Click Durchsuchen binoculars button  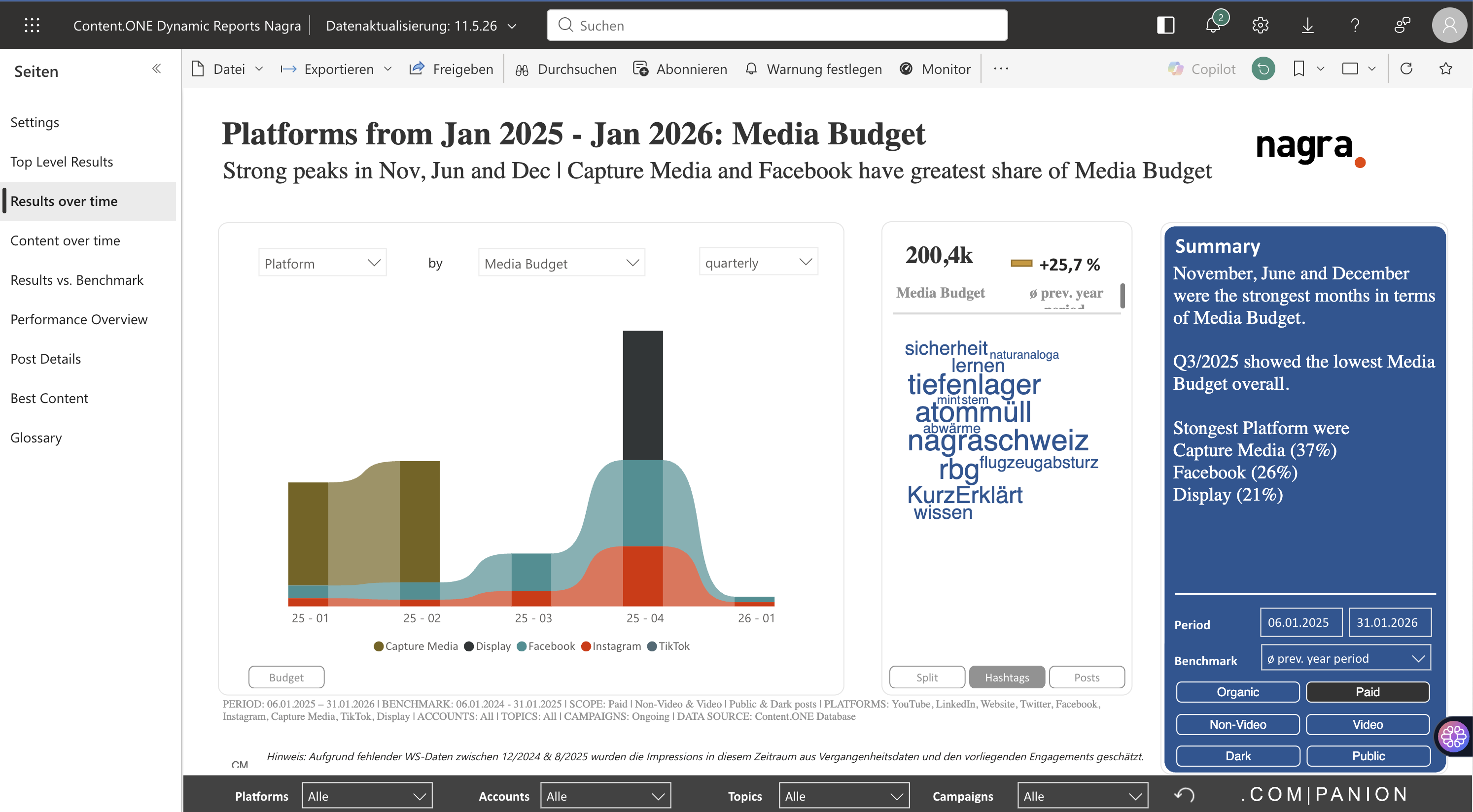565,69
